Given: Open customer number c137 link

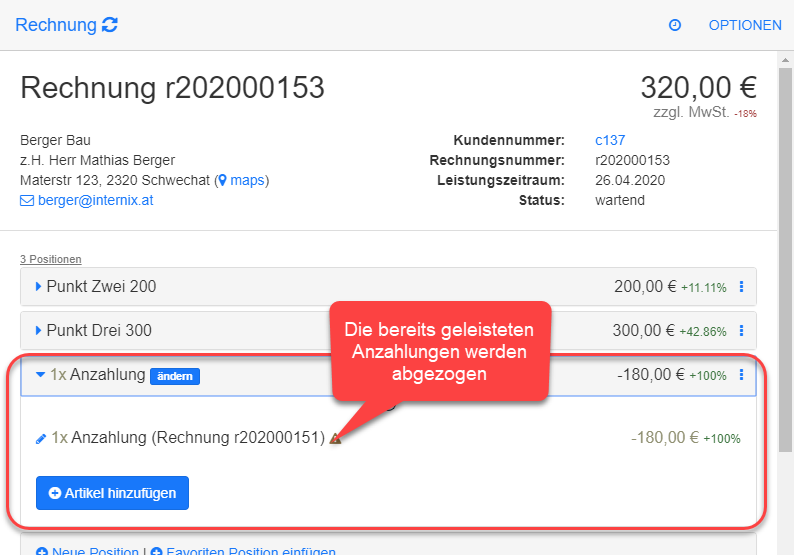Looking at the screenshot, I should (610, 140).
